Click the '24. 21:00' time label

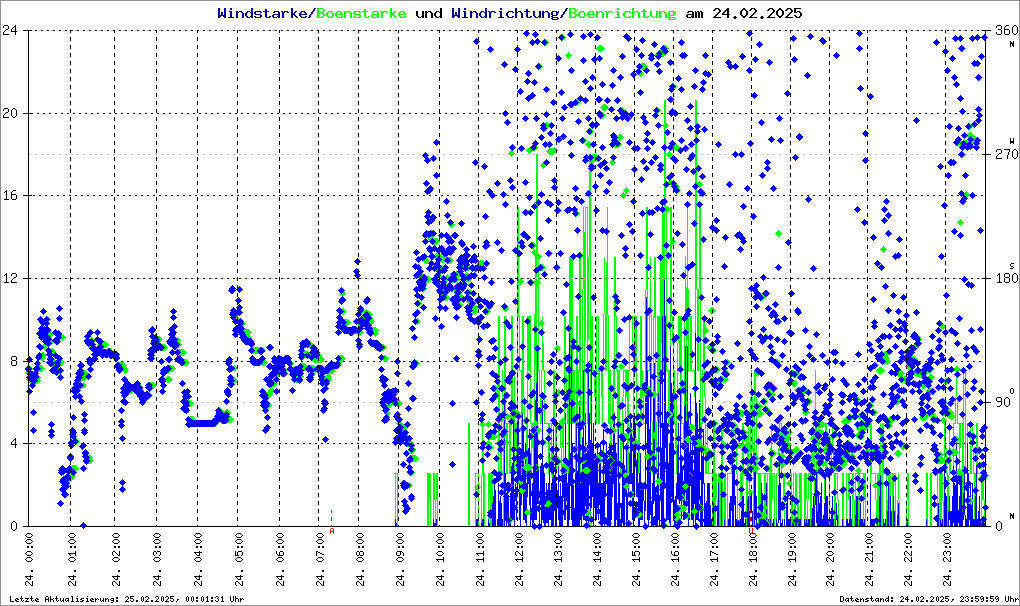pyautogui.click(x=869, y=559)
